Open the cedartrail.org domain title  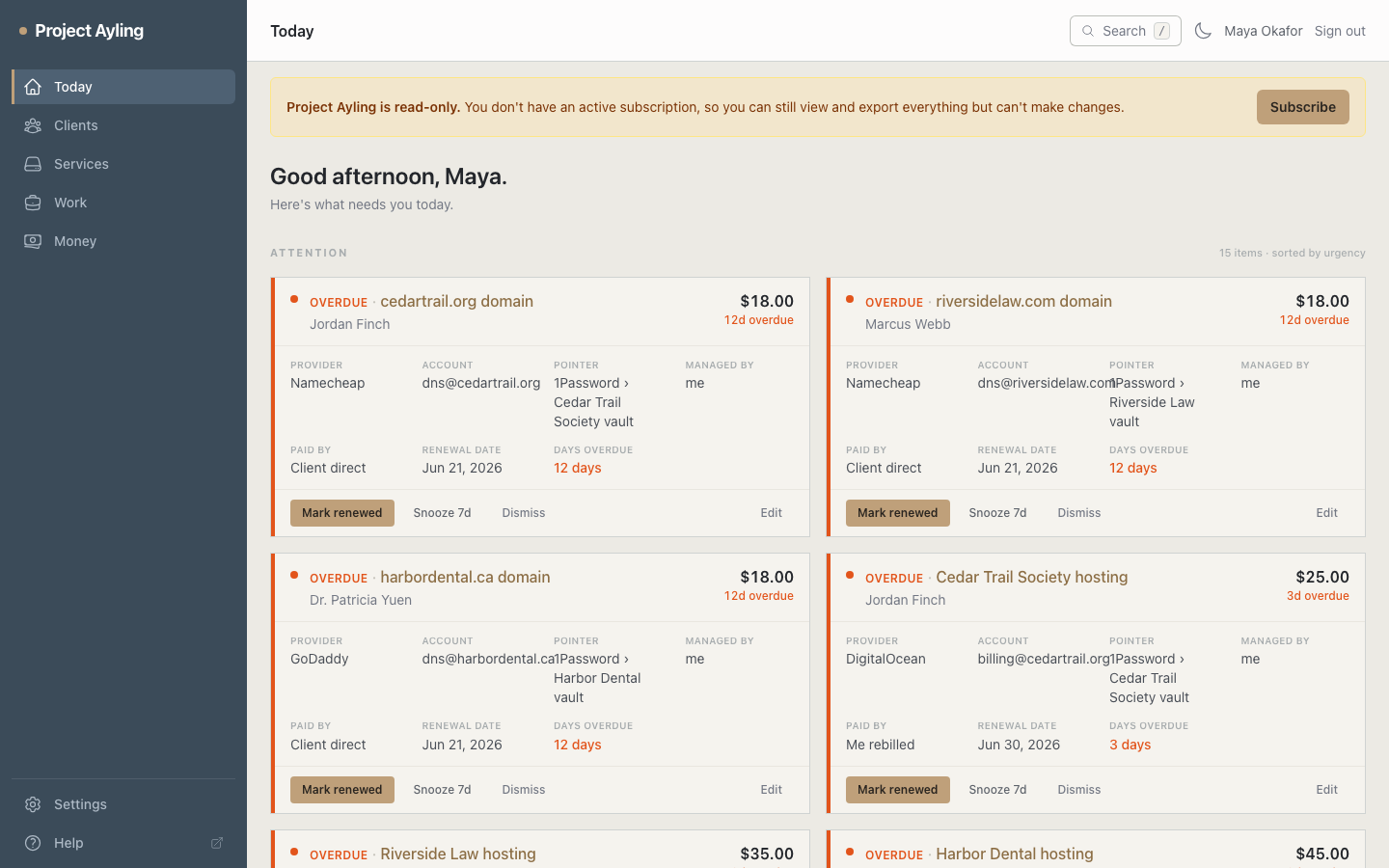(x=456, y=301)
